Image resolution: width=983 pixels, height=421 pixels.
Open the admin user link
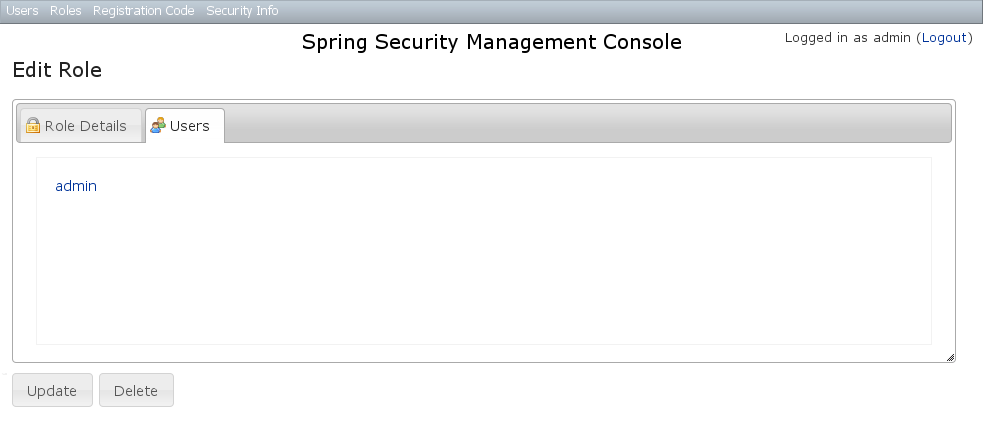(x=76, y=186)
